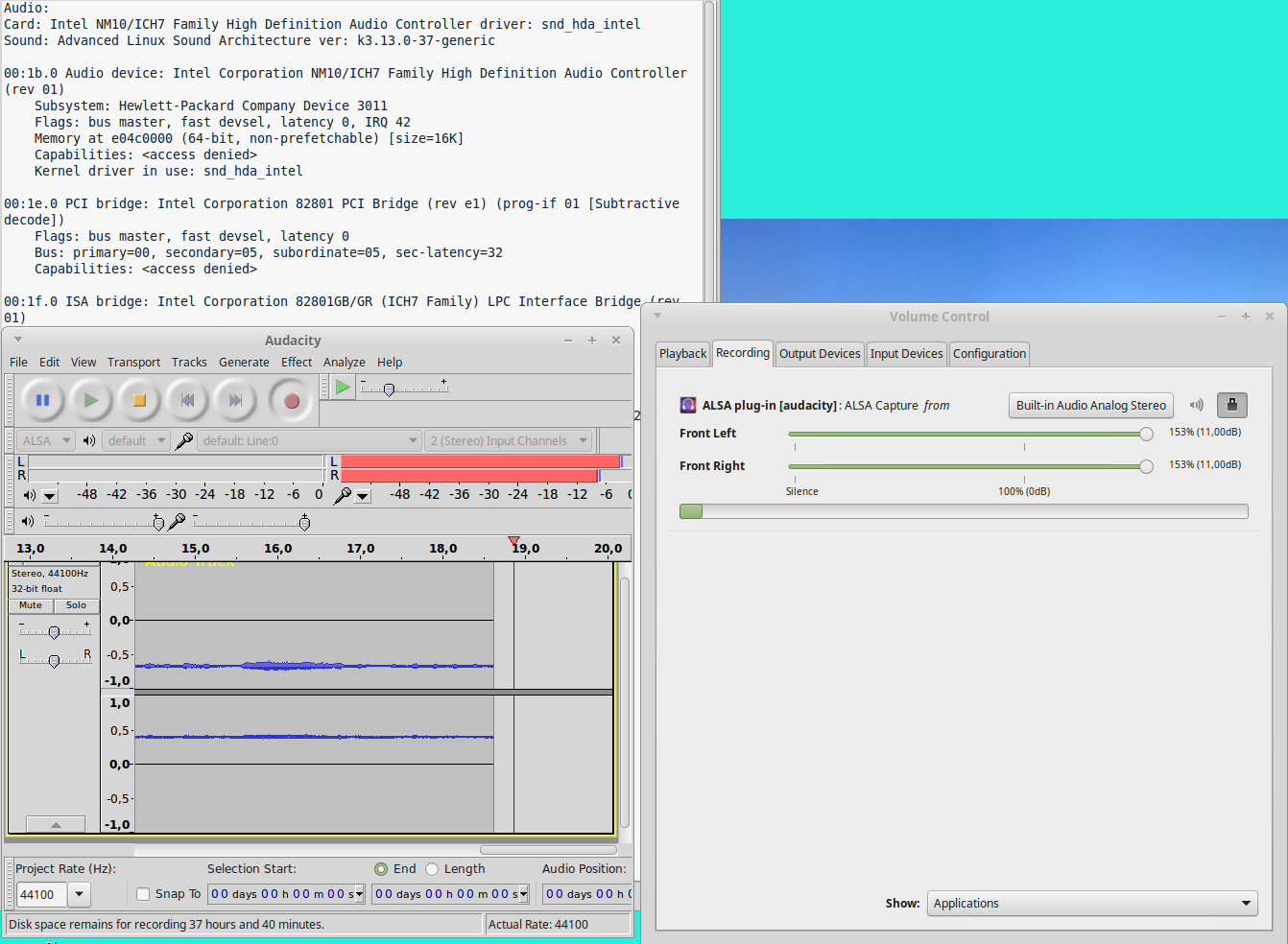The width and height of the screenshot is (1288, 944).
Task: Open the Volume Control window menu triangle
Action: click(x=657, y=316)
